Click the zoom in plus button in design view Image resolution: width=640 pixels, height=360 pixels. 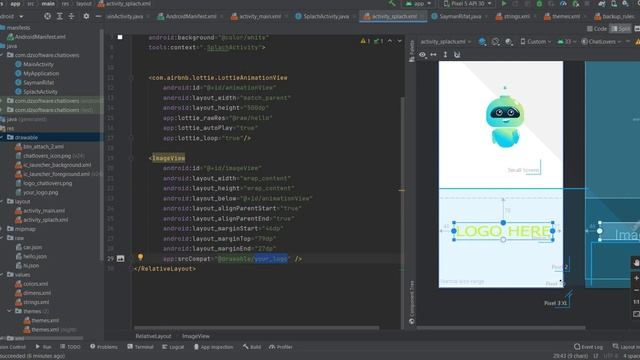pos(636,278)
